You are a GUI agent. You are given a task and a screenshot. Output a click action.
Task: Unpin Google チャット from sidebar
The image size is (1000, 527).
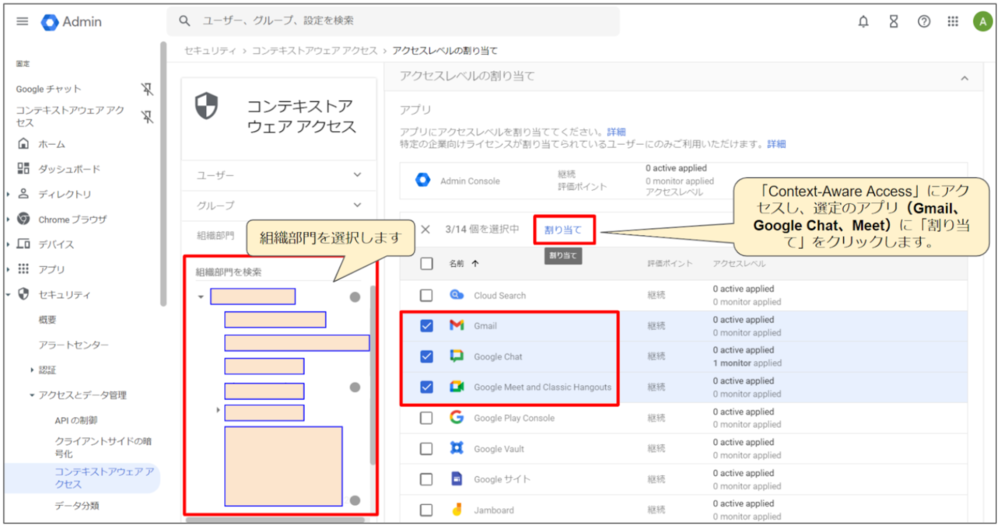pos(148,89)
